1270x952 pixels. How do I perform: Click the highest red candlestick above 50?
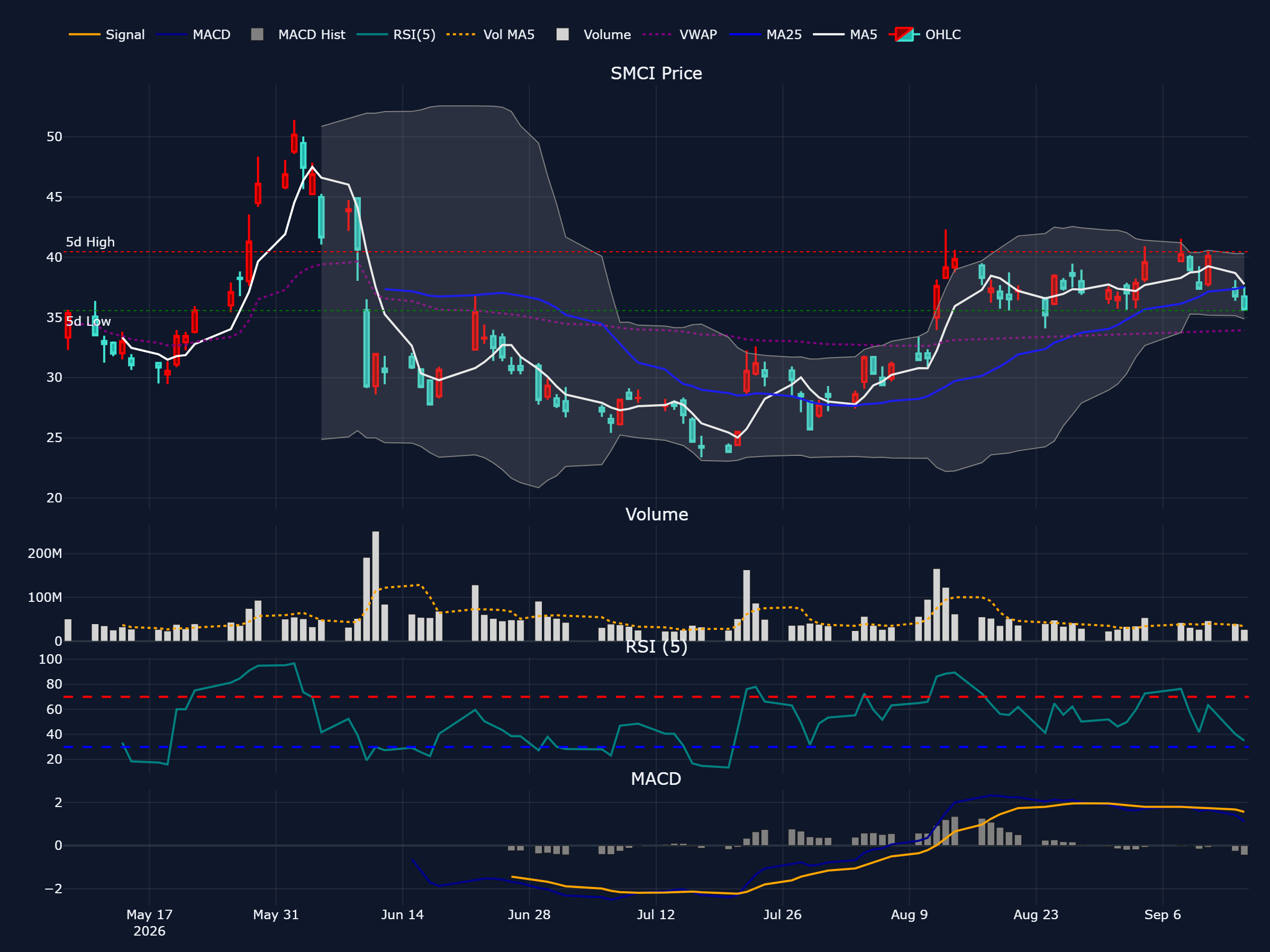point(294,143)
